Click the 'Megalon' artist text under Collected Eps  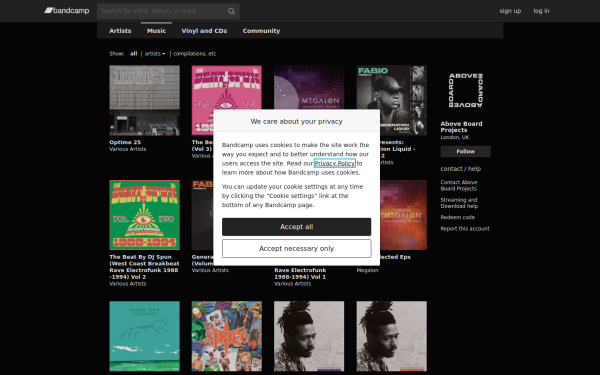[x=367, y=270]
